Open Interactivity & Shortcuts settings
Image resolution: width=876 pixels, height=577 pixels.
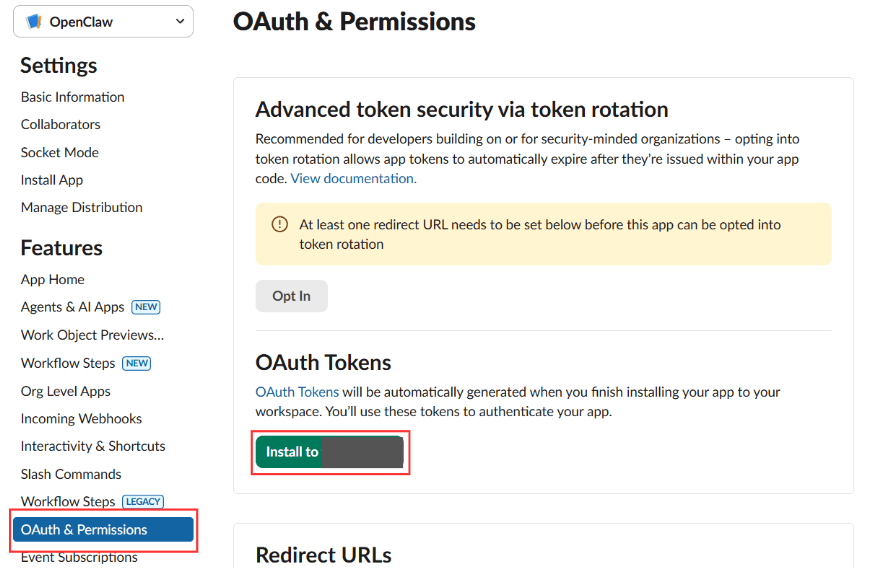pos(93,446)
